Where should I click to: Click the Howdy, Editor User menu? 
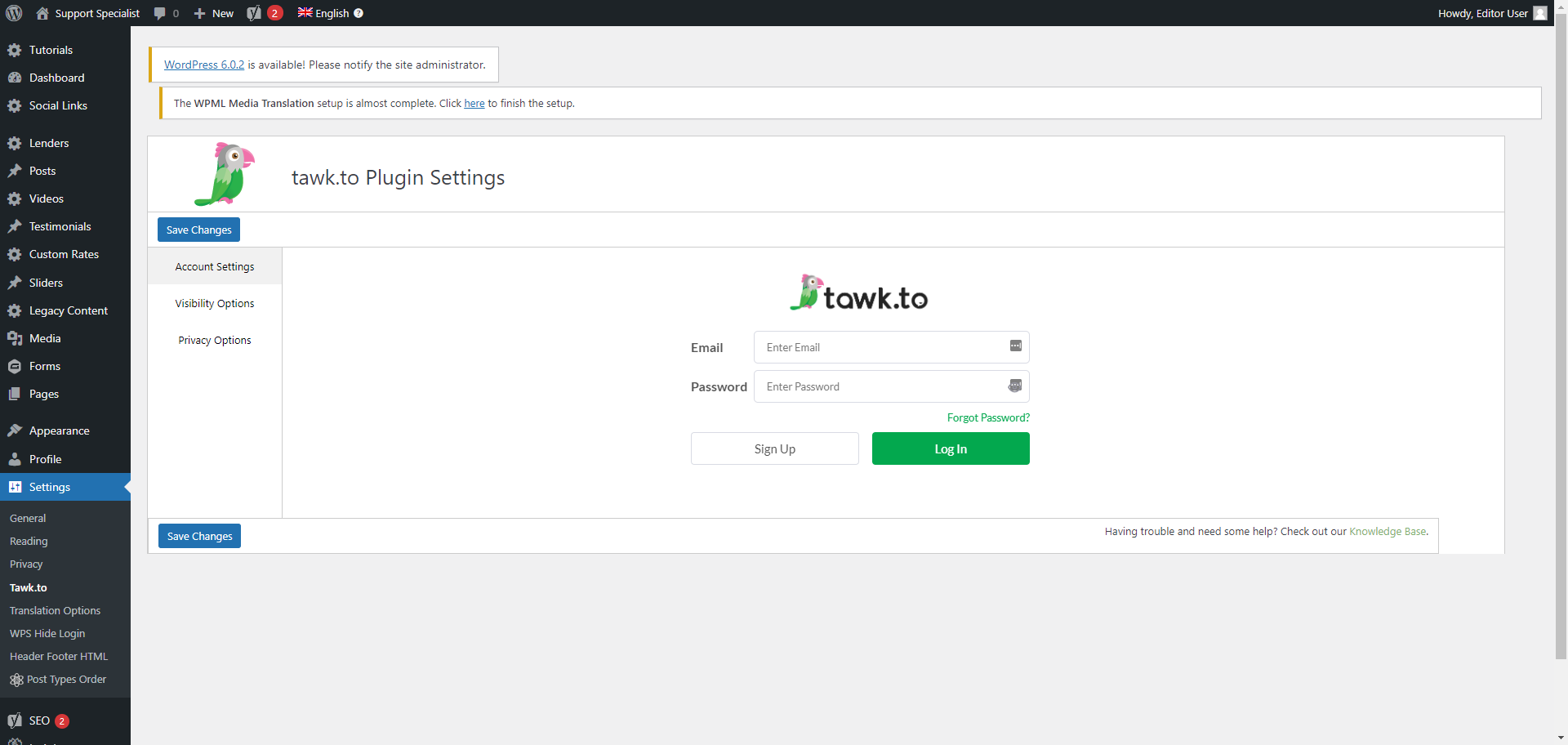(x=1492, y=13)
